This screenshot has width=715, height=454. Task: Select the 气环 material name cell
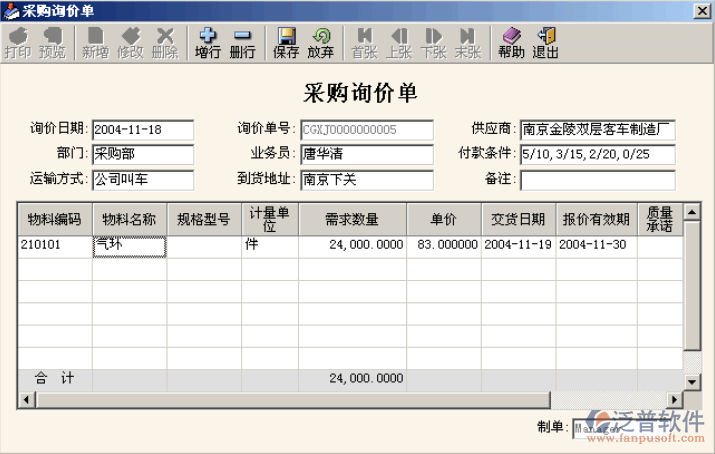[x=129, y=244]
